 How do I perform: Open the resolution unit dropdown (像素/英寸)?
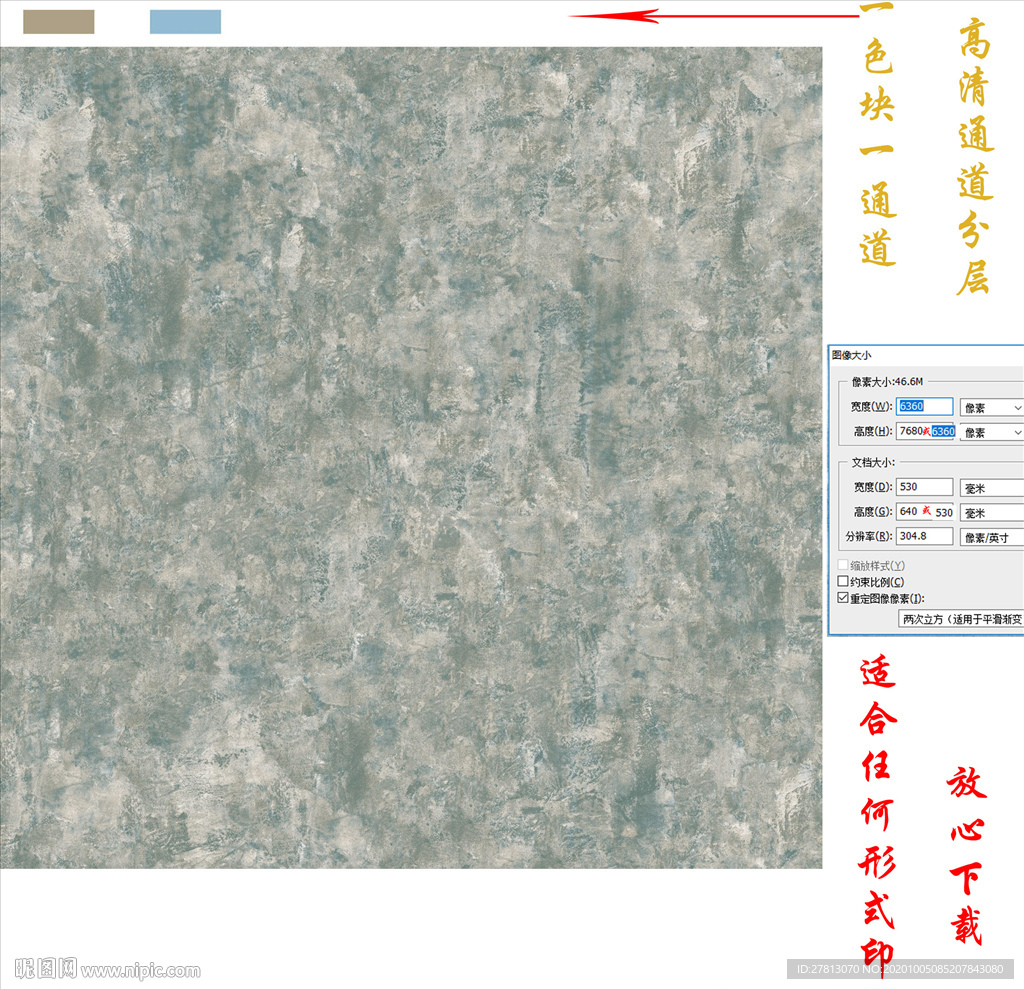click(991, 538)
